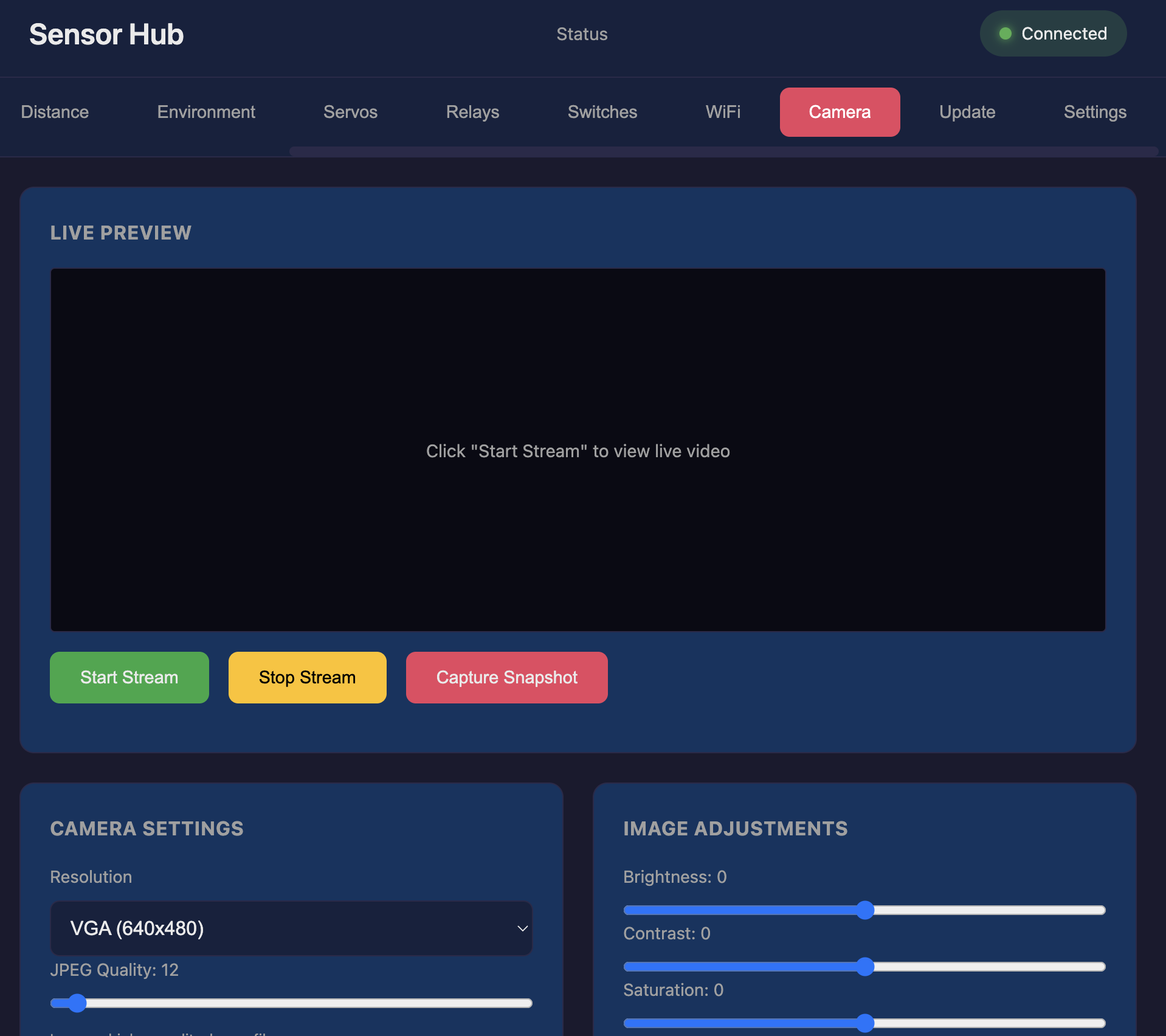This screenshot has height=1036, width=1166.
Task: Click the JPEG Quality slider handle
Action: pos(77,1003)
